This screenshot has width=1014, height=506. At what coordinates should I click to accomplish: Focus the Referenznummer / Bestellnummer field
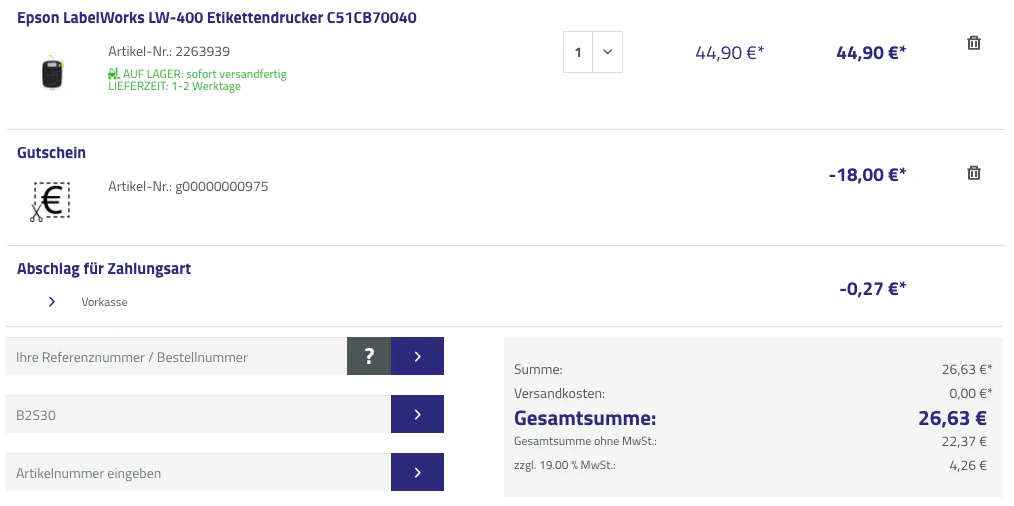[x=176, y=357]
